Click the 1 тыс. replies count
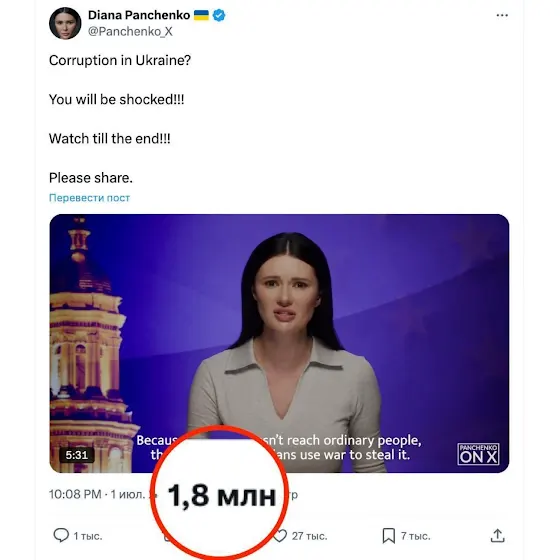This screenshot has width=560, height=560. point(88,536)
